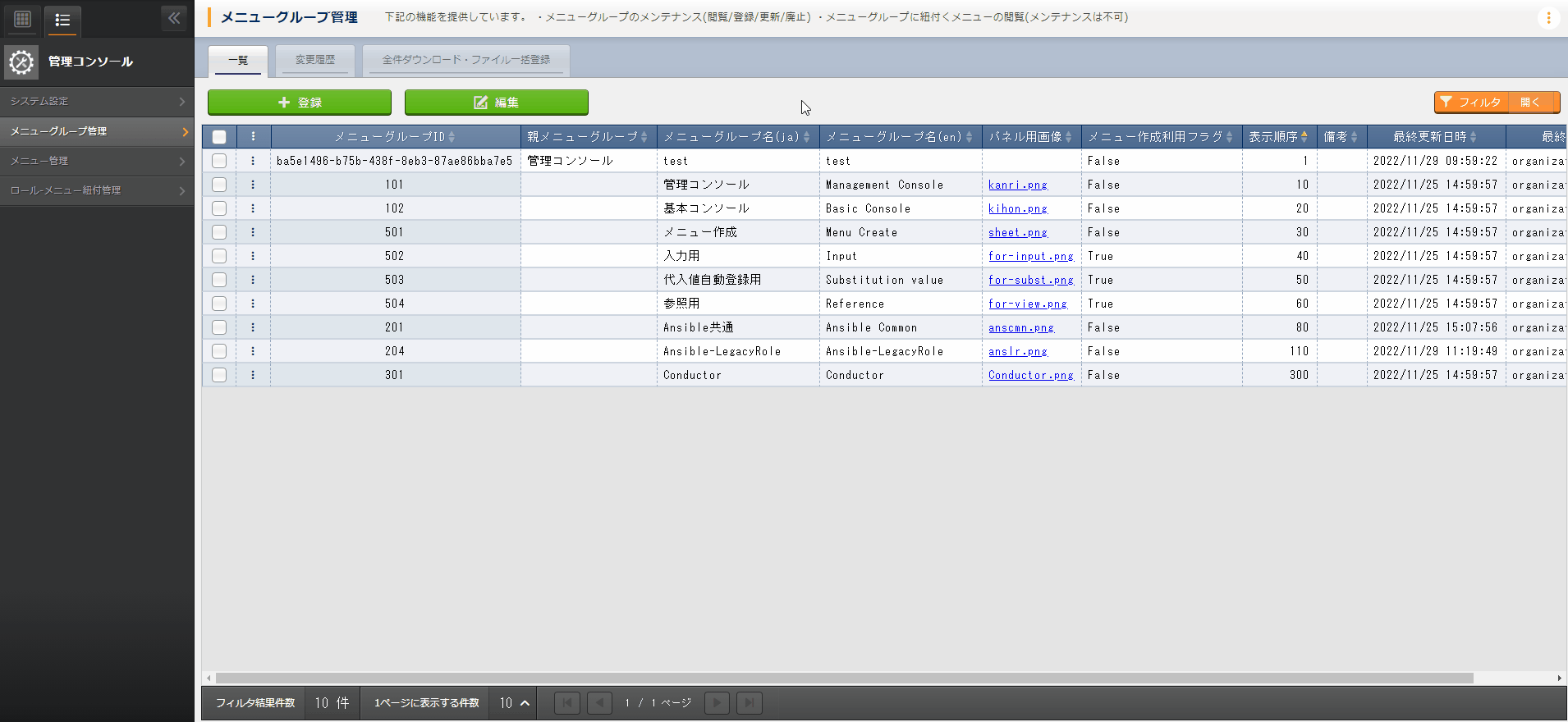Go to the first page pagination icon
Viewport: 1568px width, 722px height.
click(566, 703)
